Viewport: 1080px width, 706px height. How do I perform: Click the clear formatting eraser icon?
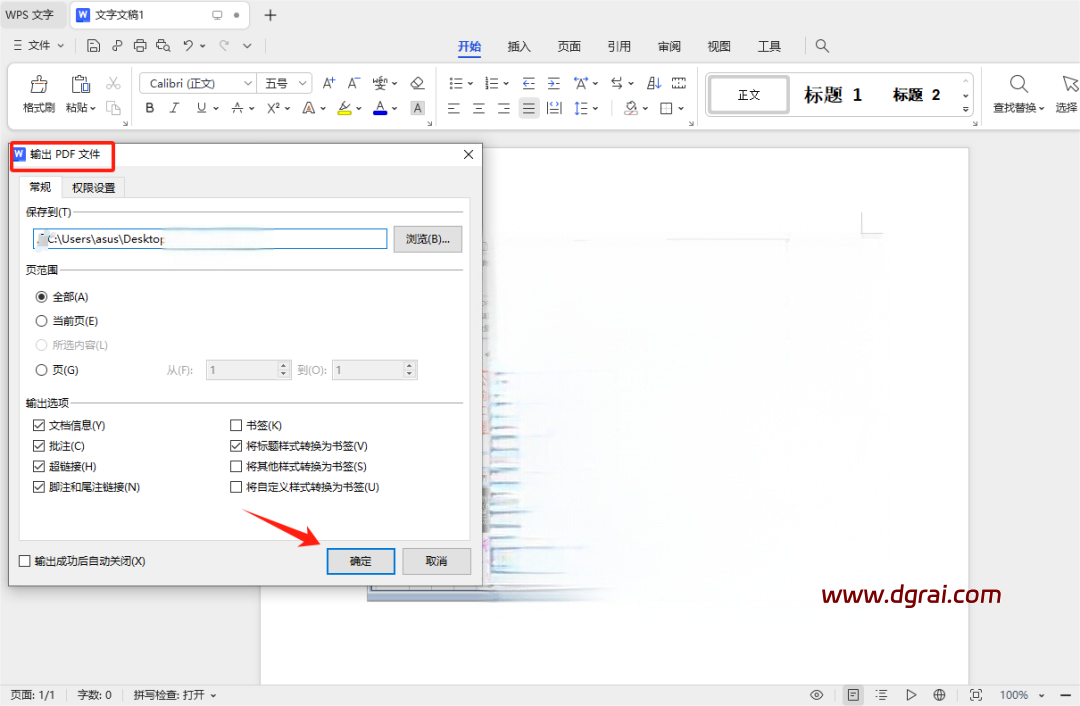click(418, 83)
